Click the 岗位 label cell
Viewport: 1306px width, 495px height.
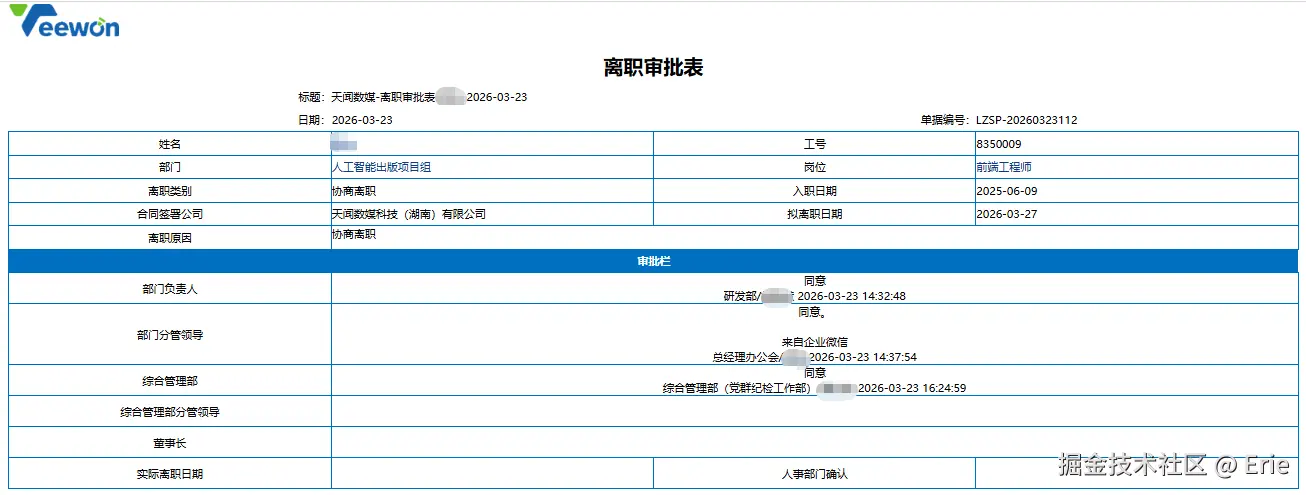pos(814,167)
